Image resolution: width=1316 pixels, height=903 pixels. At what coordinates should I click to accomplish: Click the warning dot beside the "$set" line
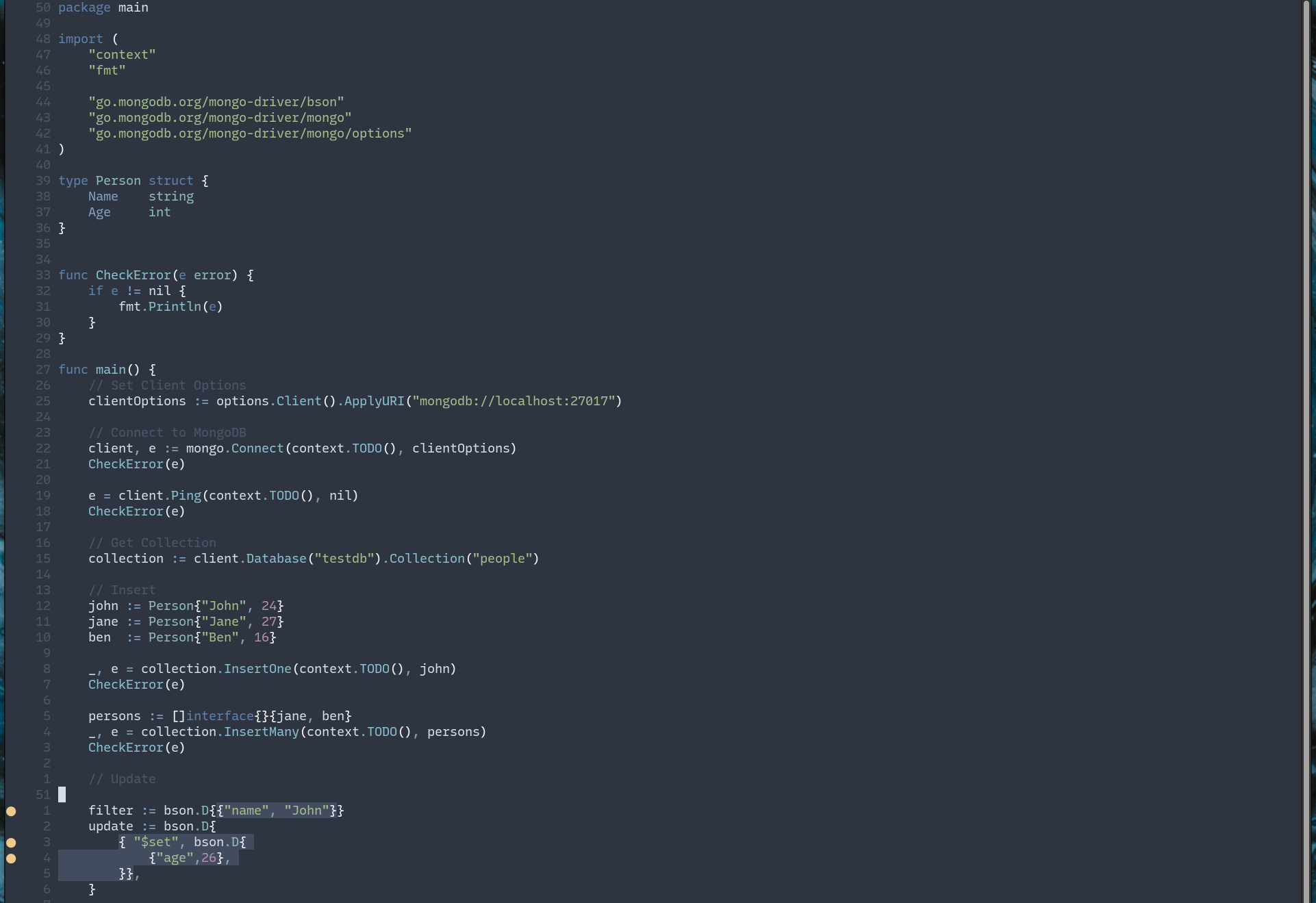tap(11, 843)
